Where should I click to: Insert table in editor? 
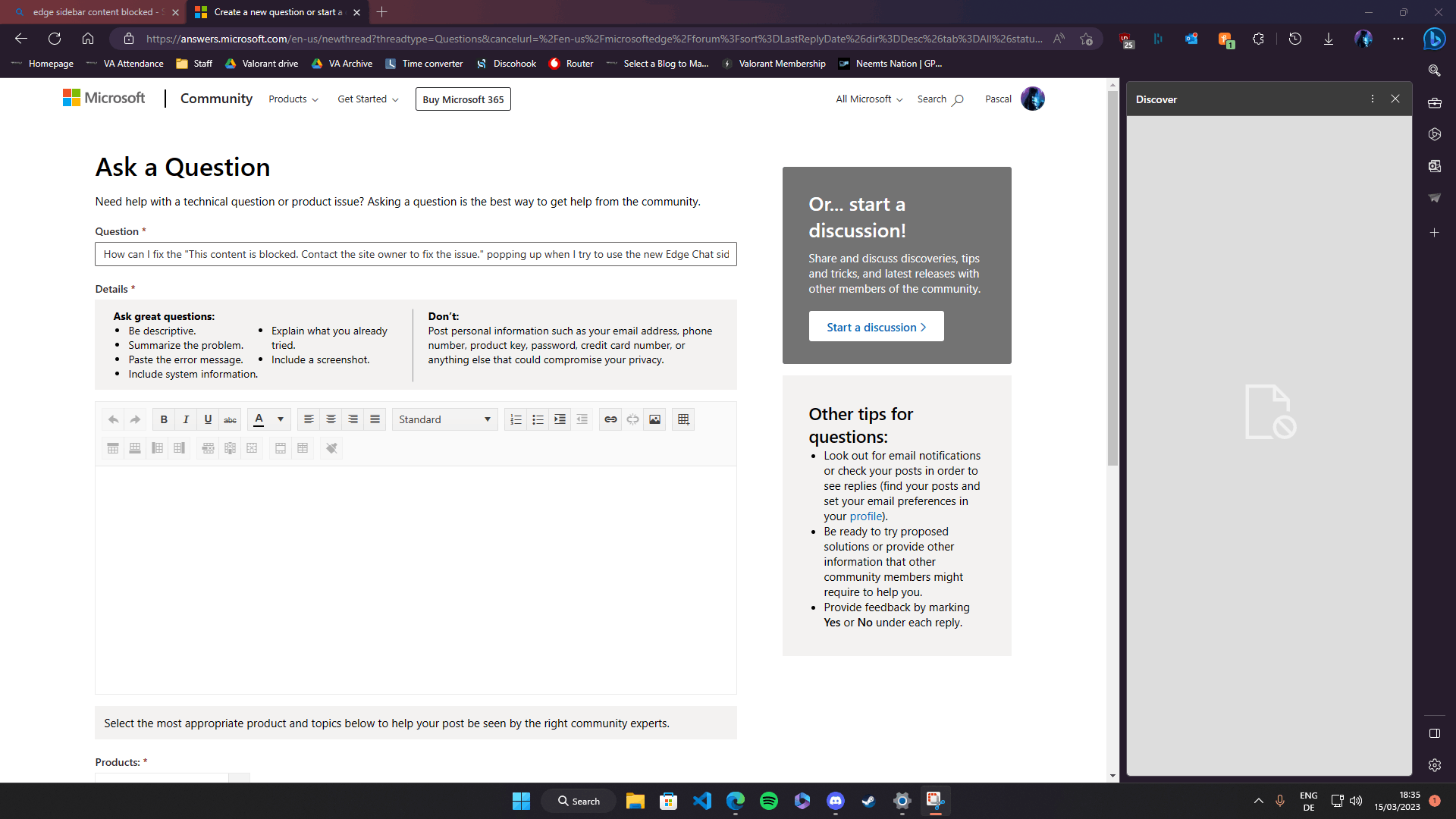pos(683,419)
